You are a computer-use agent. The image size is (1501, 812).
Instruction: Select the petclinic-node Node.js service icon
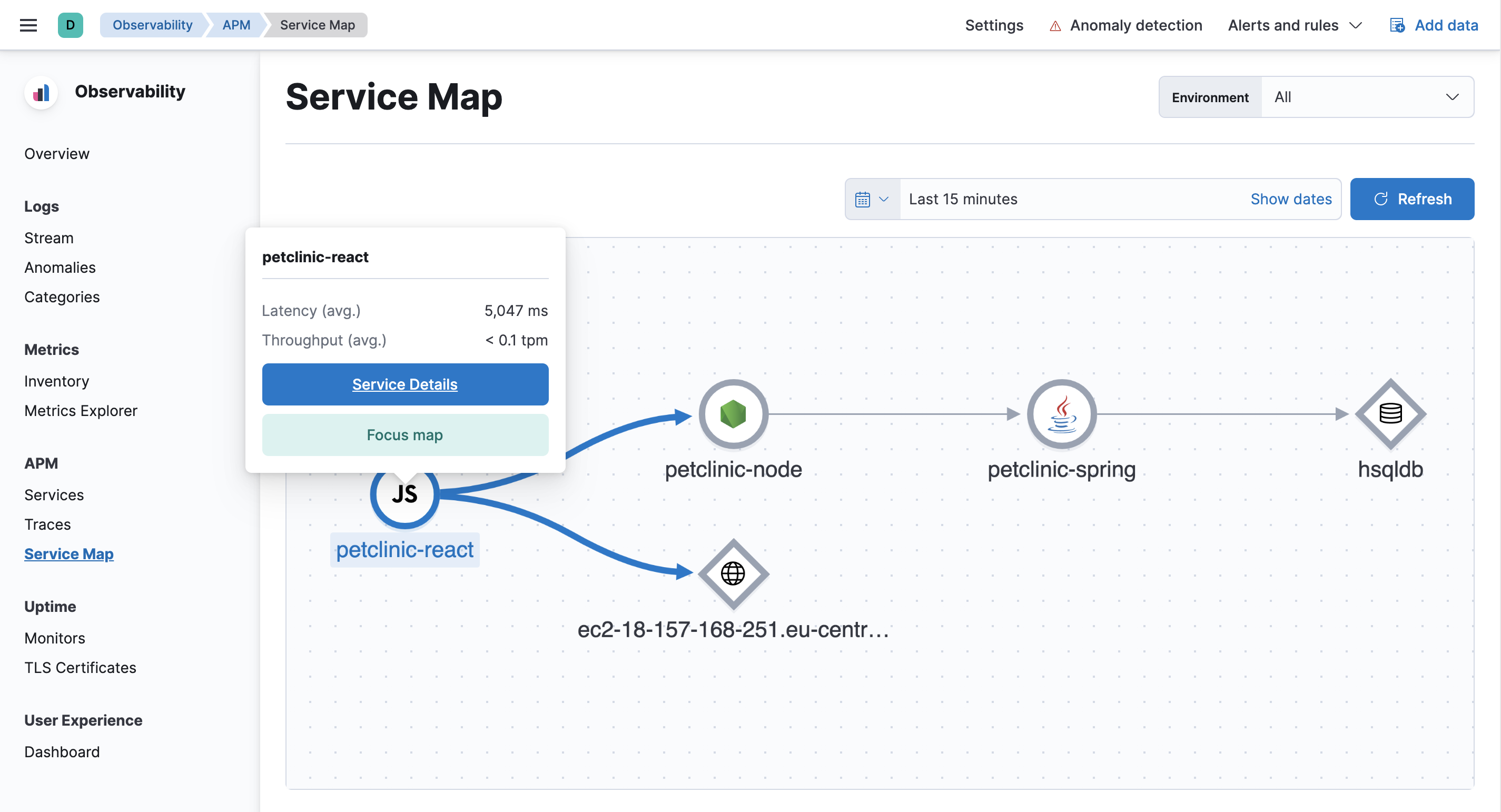pos(733,414)
